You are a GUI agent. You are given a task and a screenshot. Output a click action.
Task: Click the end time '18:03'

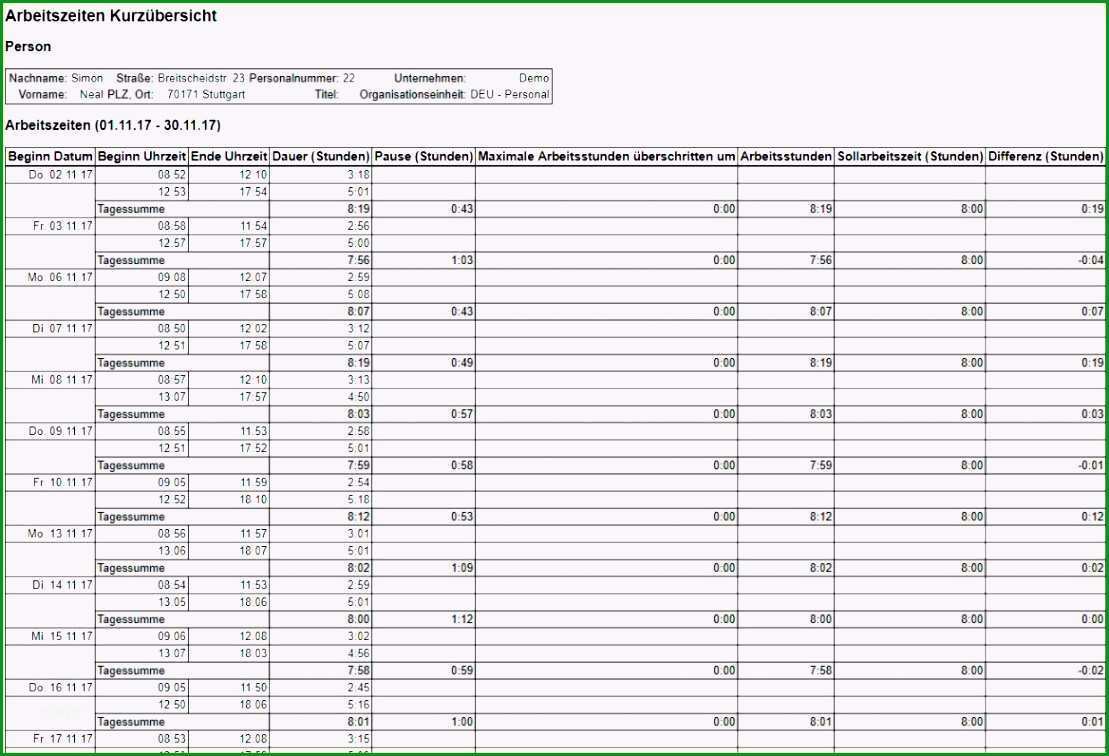click(x=253, y=653)
